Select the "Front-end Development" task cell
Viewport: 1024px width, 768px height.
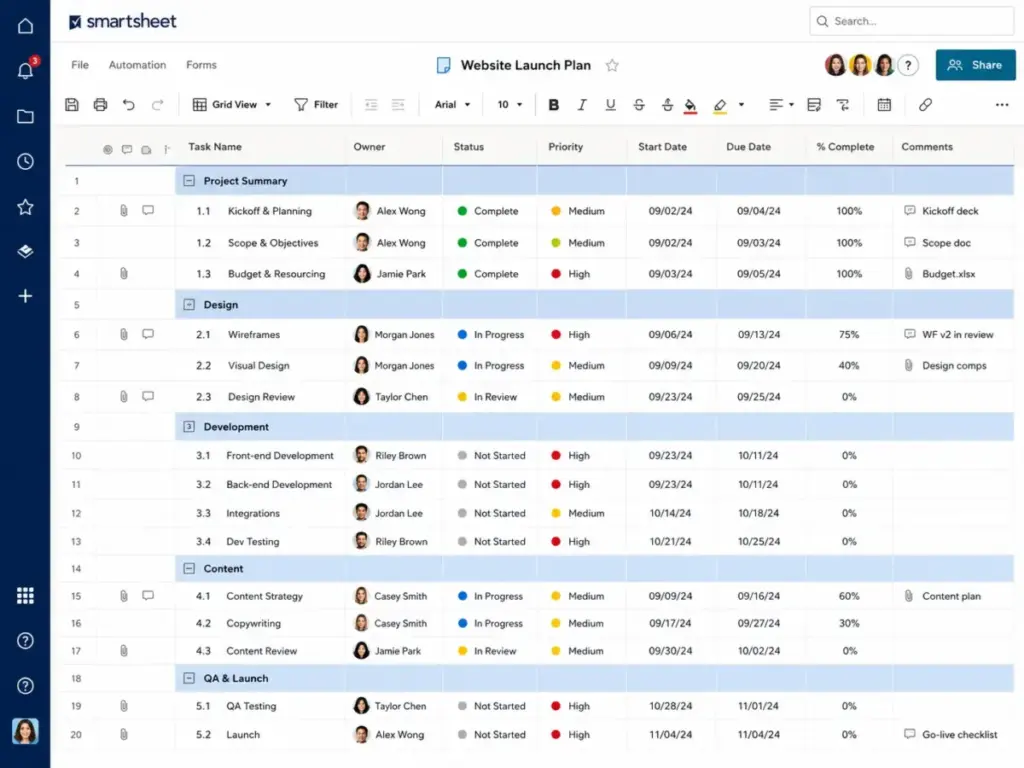click(x=280, y=455)
